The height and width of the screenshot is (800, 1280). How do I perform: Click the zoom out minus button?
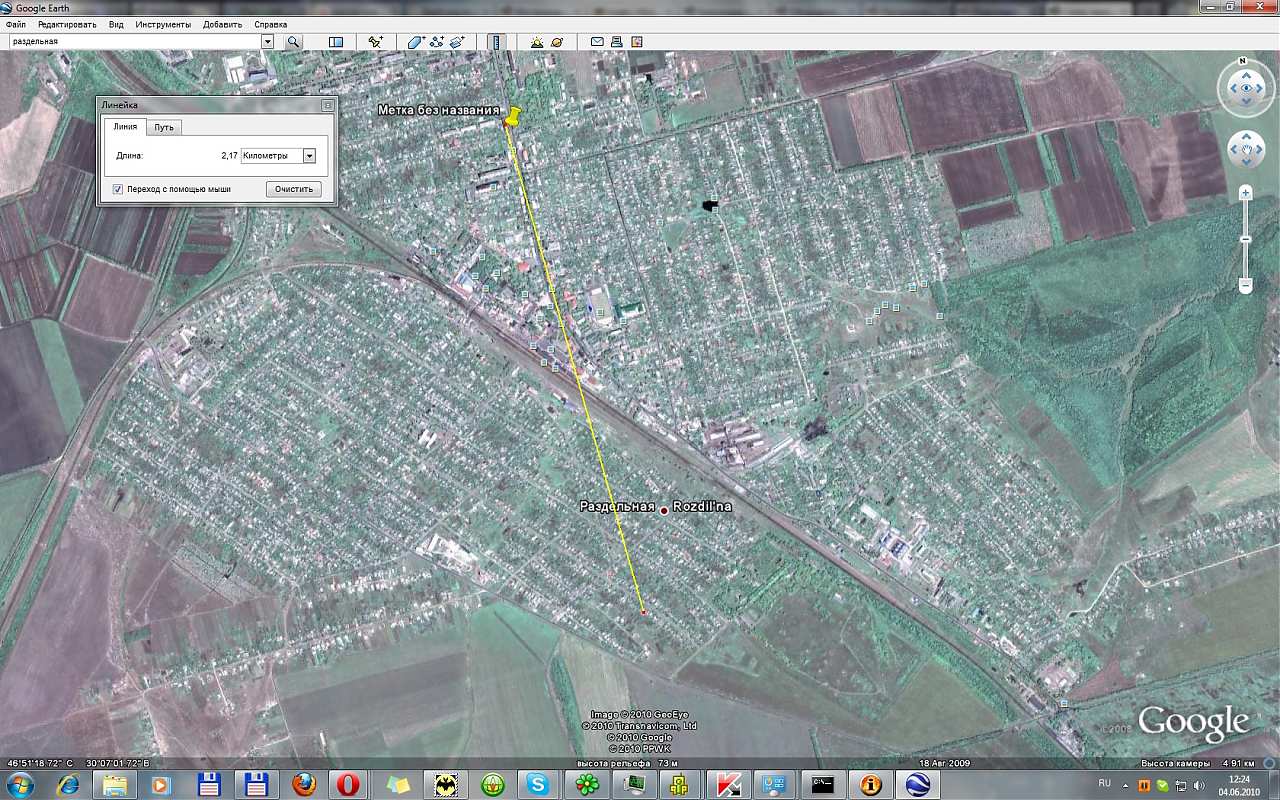(x=1246, y=286)
